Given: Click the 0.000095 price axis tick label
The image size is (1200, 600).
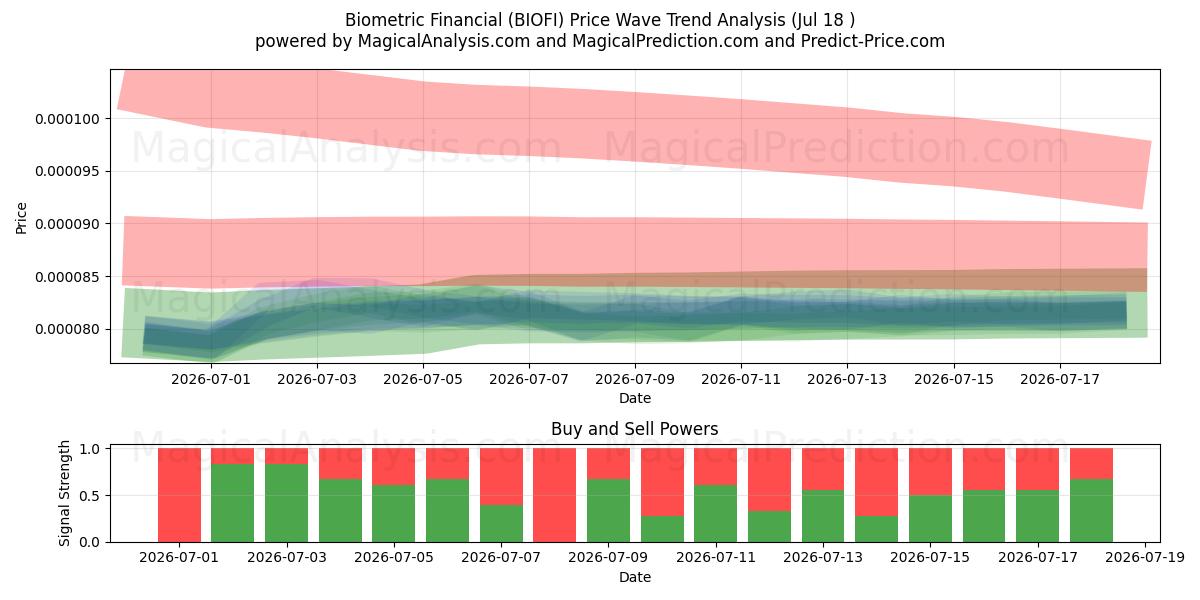Looking at the screenshot, I should tap(68, 171).
